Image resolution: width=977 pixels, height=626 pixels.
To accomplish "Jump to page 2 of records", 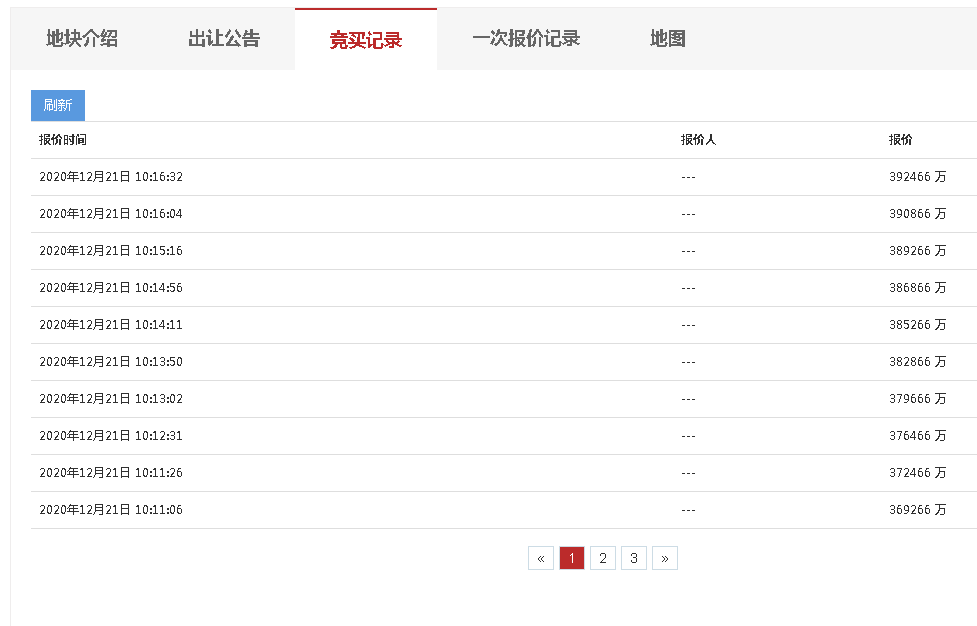I will [603, 558].
